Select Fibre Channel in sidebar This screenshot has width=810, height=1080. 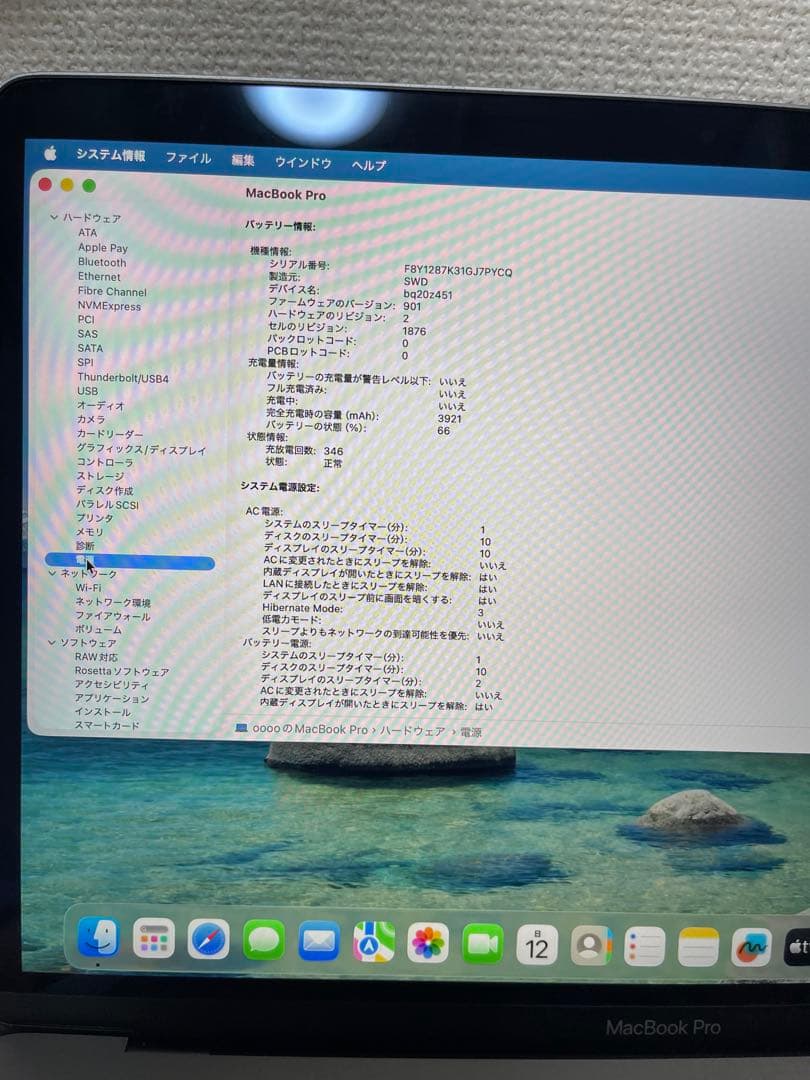[112, 291]
